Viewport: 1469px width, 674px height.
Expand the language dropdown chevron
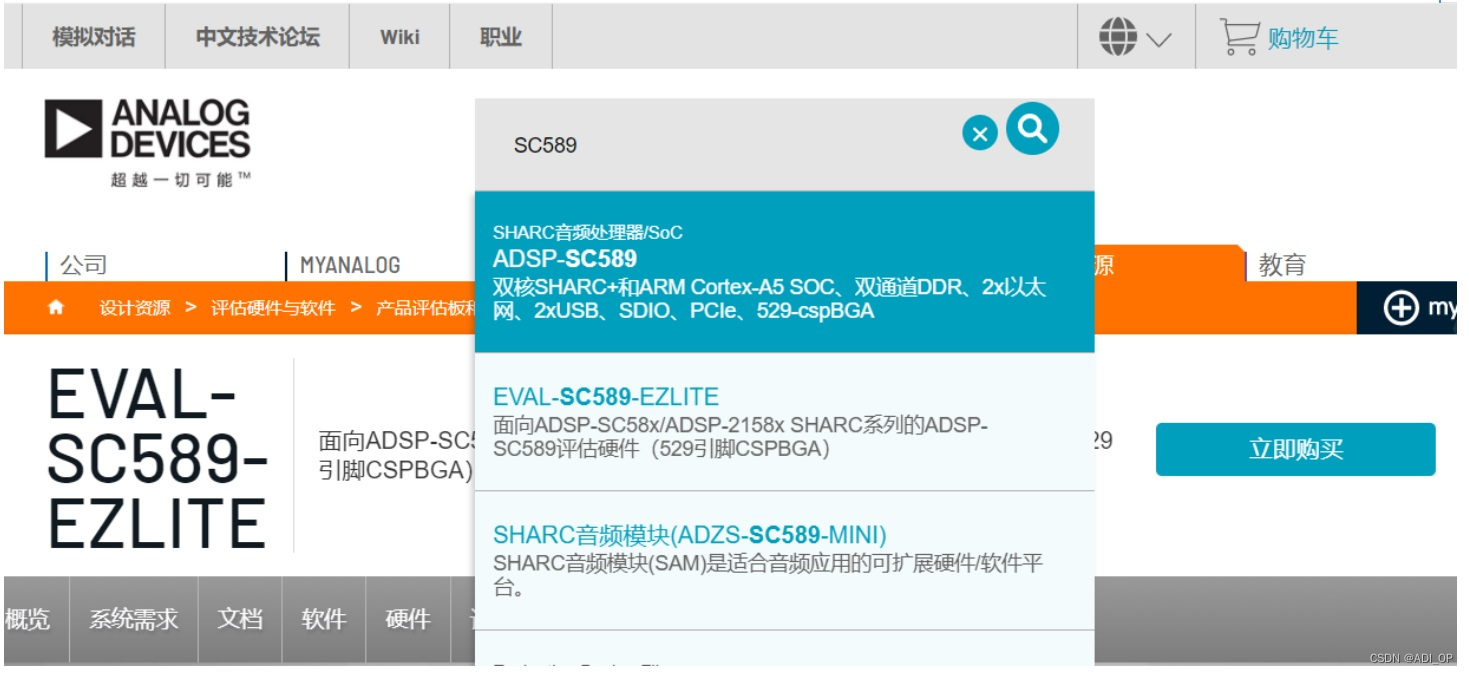(x=1159, y=40)
